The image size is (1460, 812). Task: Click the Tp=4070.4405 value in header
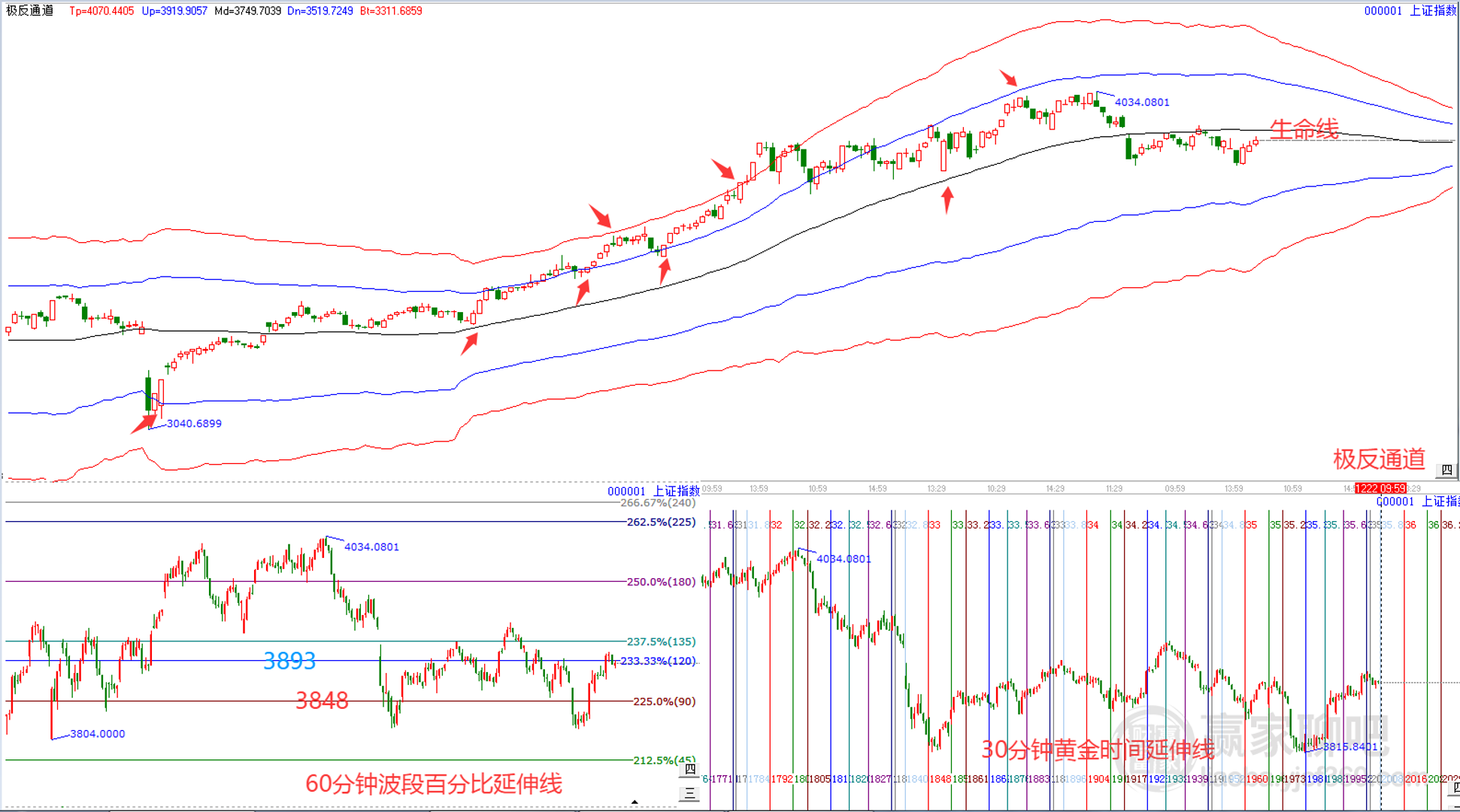click(101, 11)
